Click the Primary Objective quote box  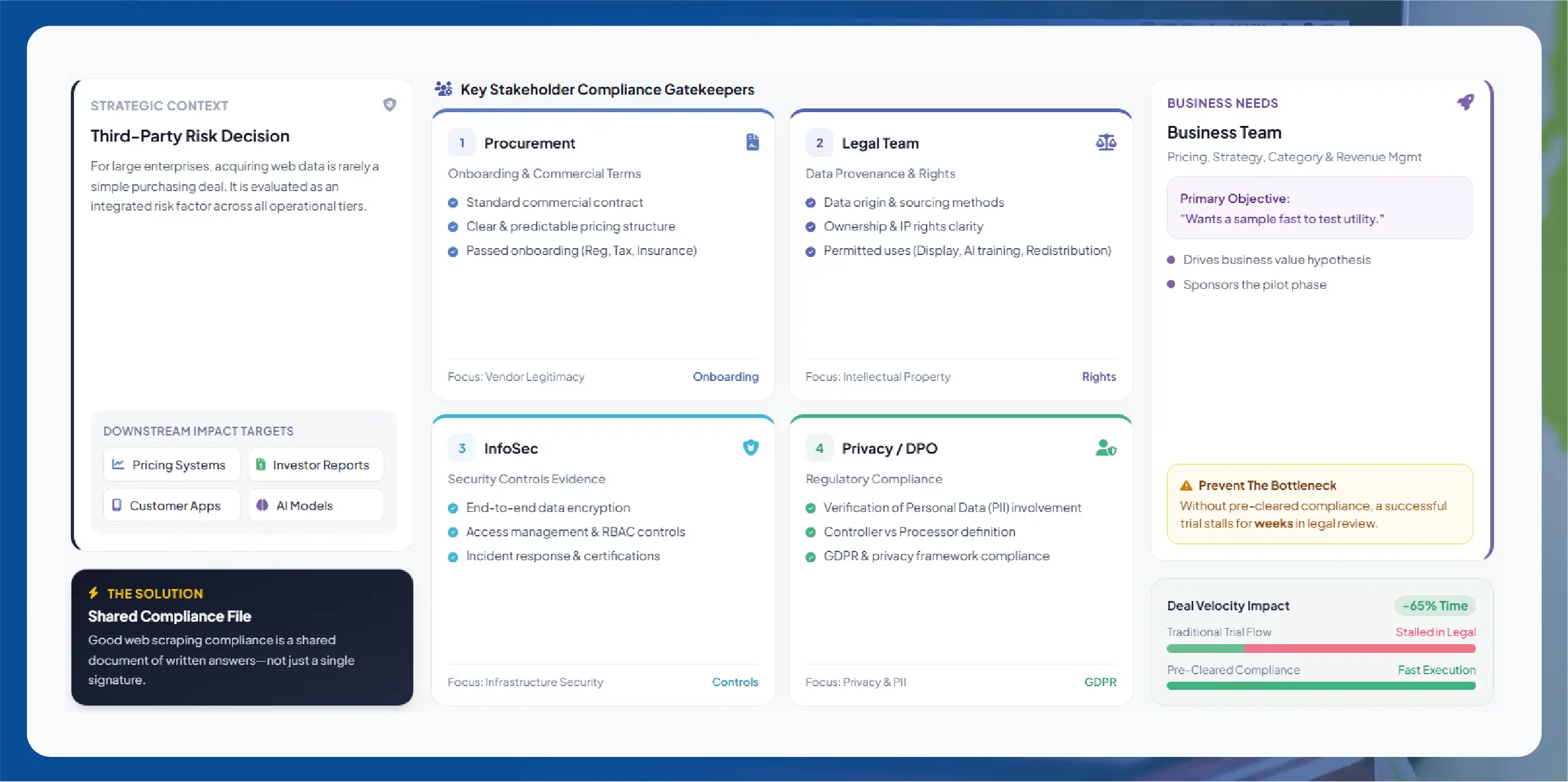(1320, 208)
